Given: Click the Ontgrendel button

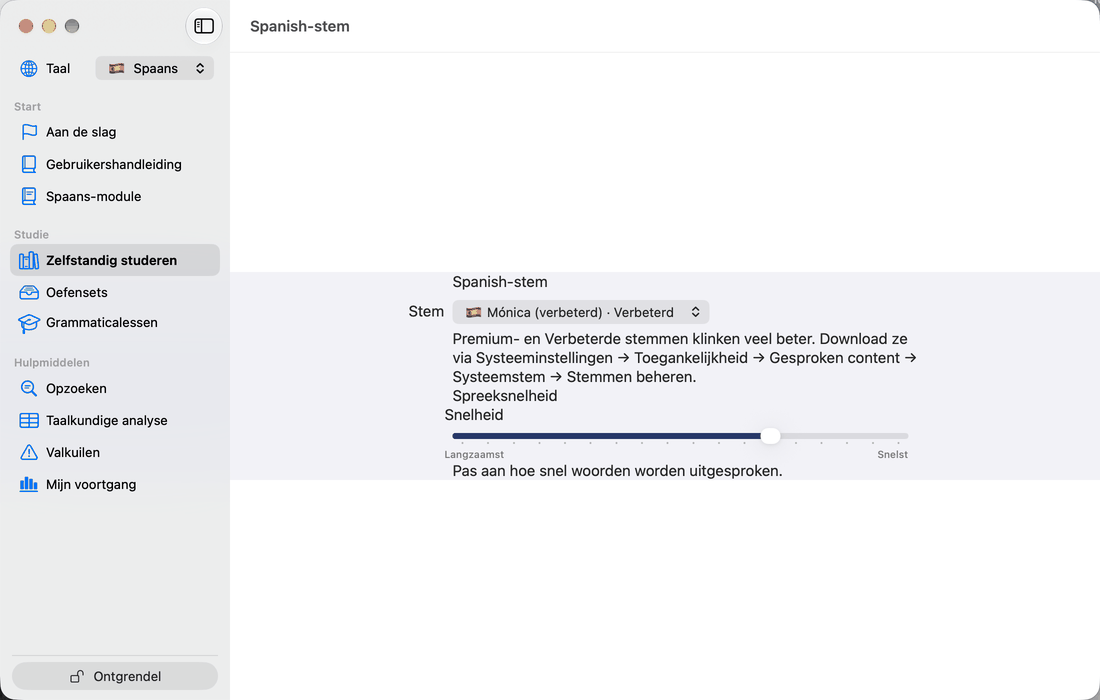Looking at the screenshot, I should click(x=115, y=676).
